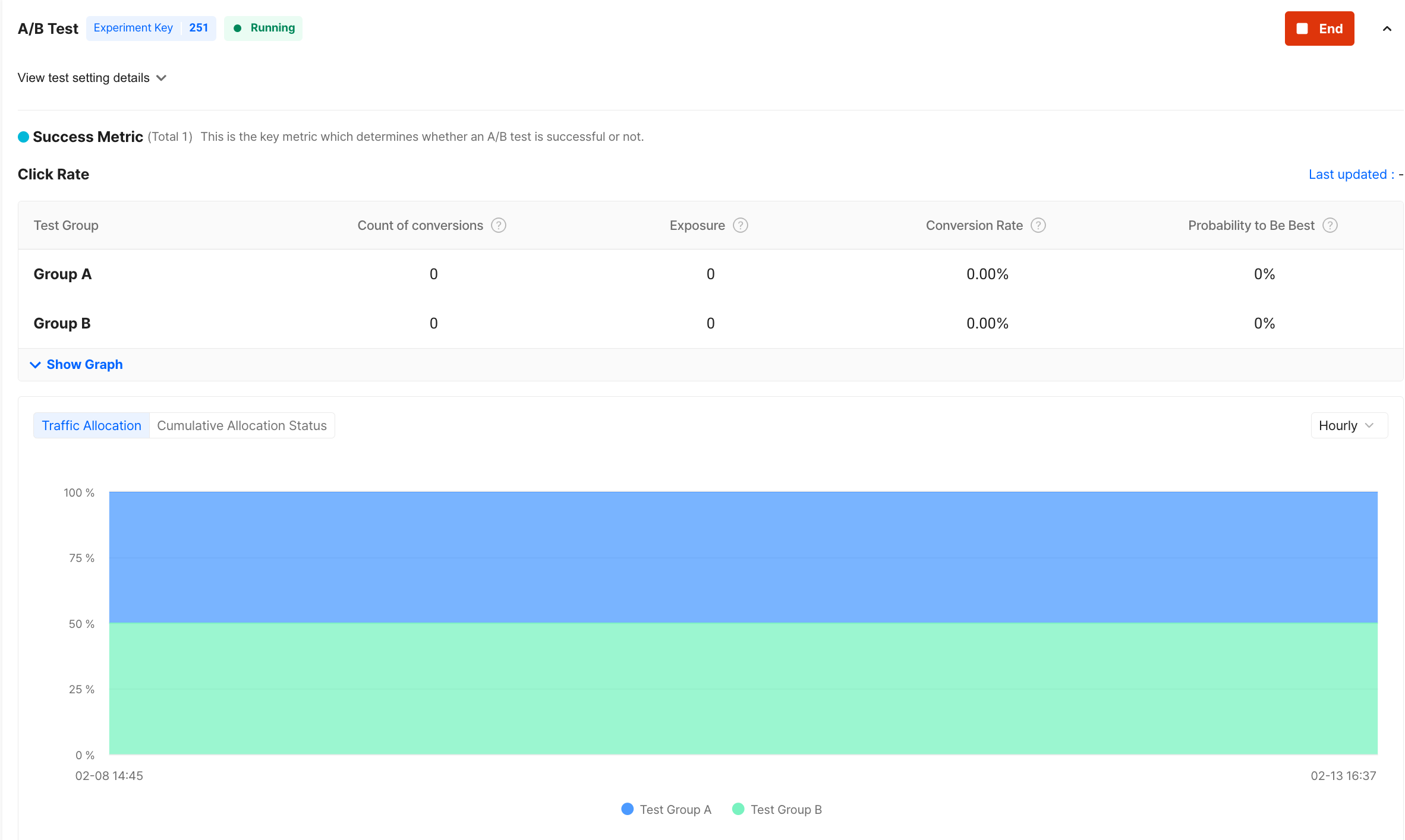1405x840 pixels.
Task: Click the Experiment Key 251 badge
Action: click(x=151, y=28)
